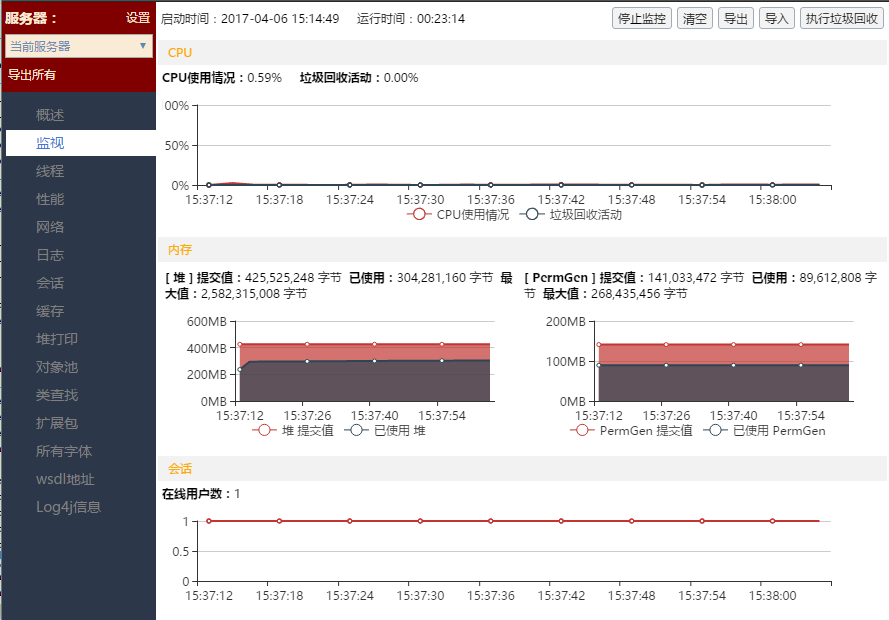
Task: Open the 设置 settings link
Action: 138,18
